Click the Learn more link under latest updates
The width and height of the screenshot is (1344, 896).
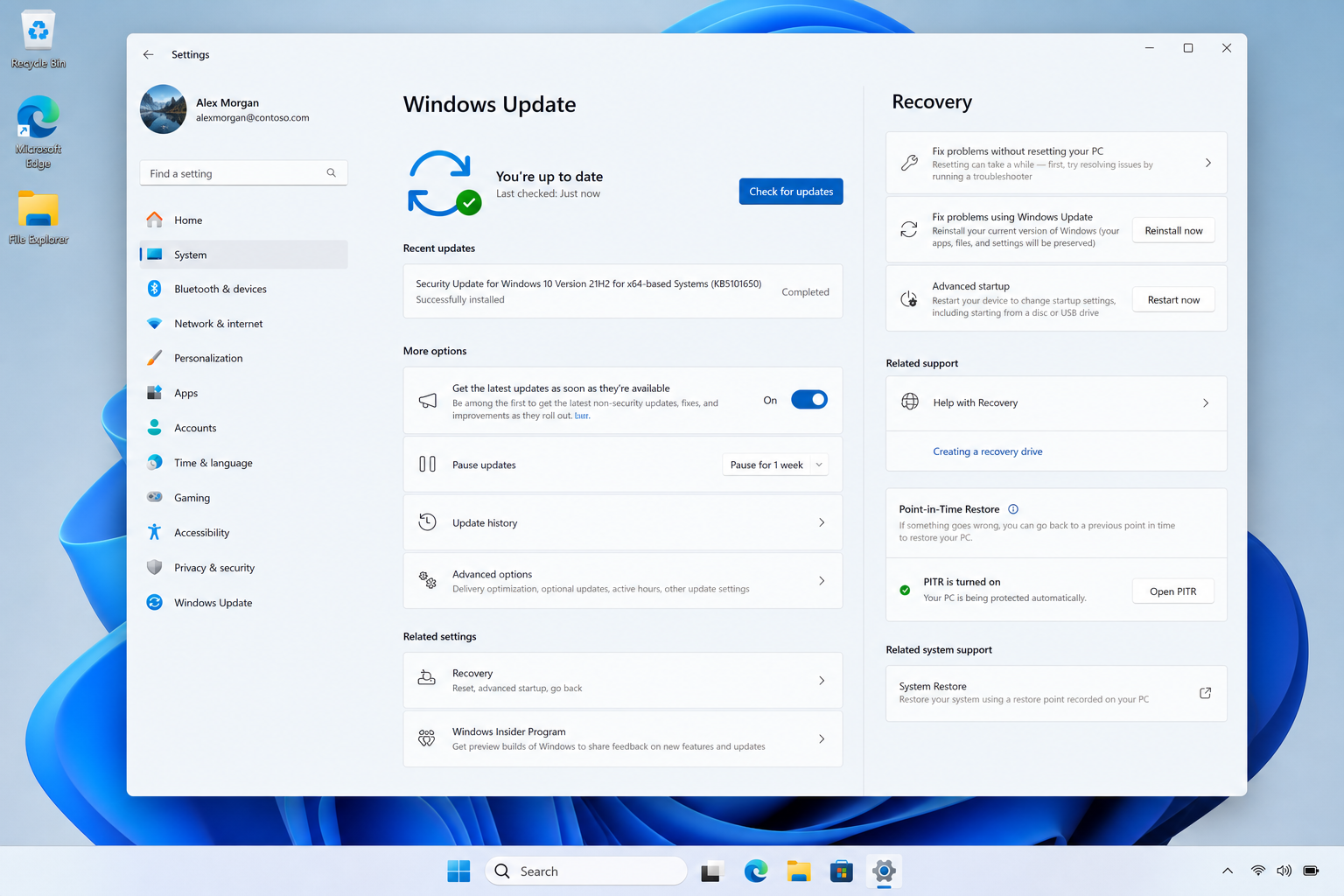(582, 416)
